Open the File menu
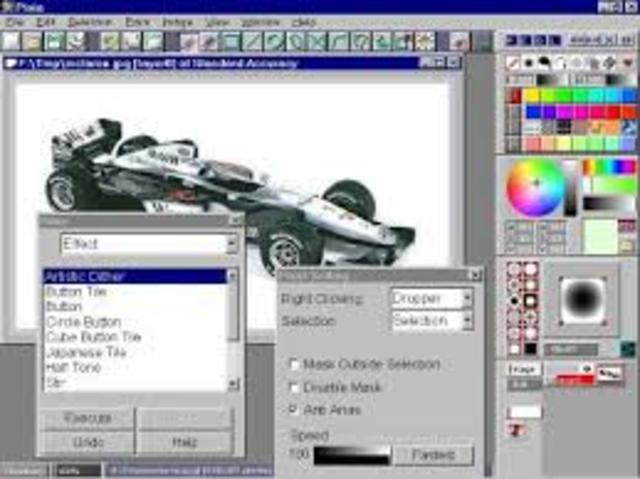640x479 pixels. coord(15,22)
